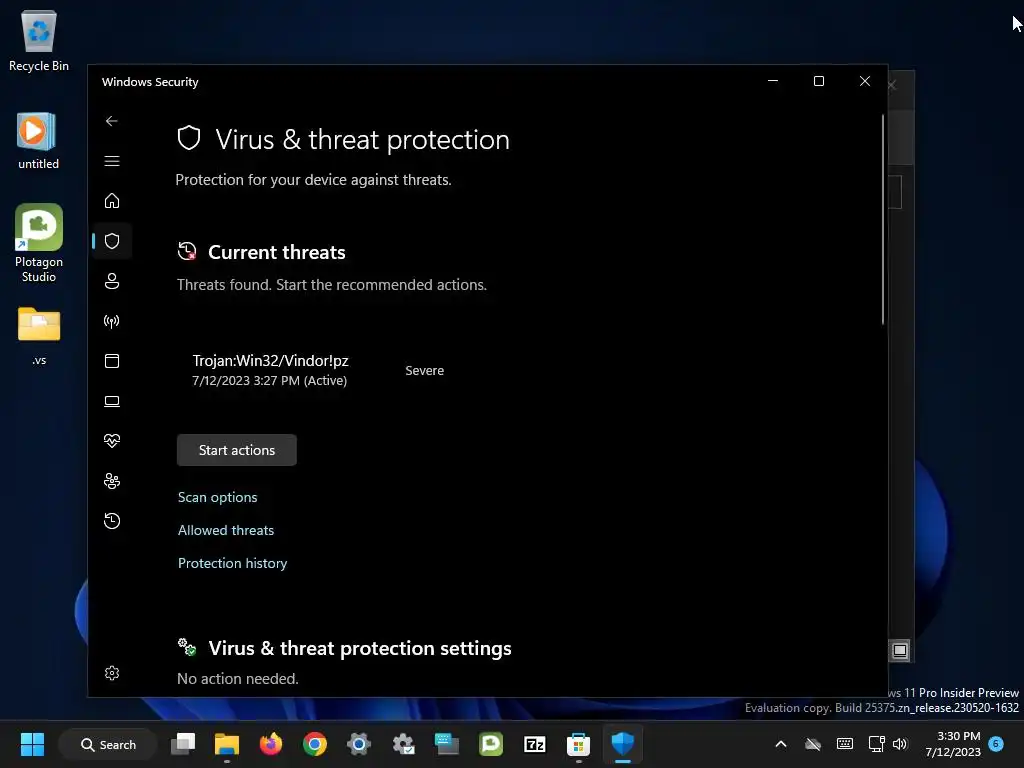Open Microsoft Store from taskbar
This screenshot has width=1024, height=768.
click(578, 744)
